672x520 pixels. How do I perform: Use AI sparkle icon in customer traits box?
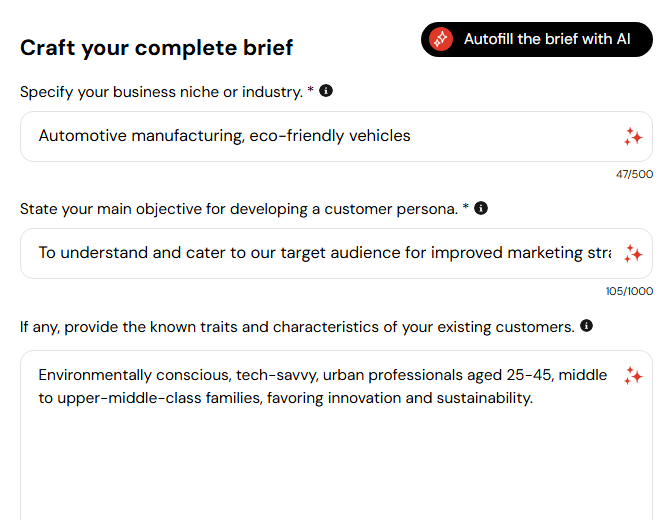pos(633,376)
